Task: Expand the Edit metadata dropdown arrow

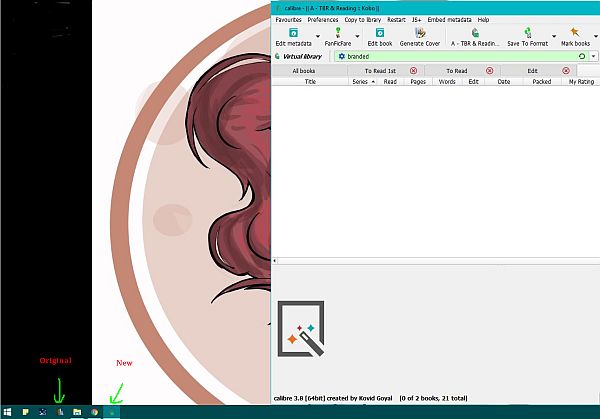Action: click(318, 36)
